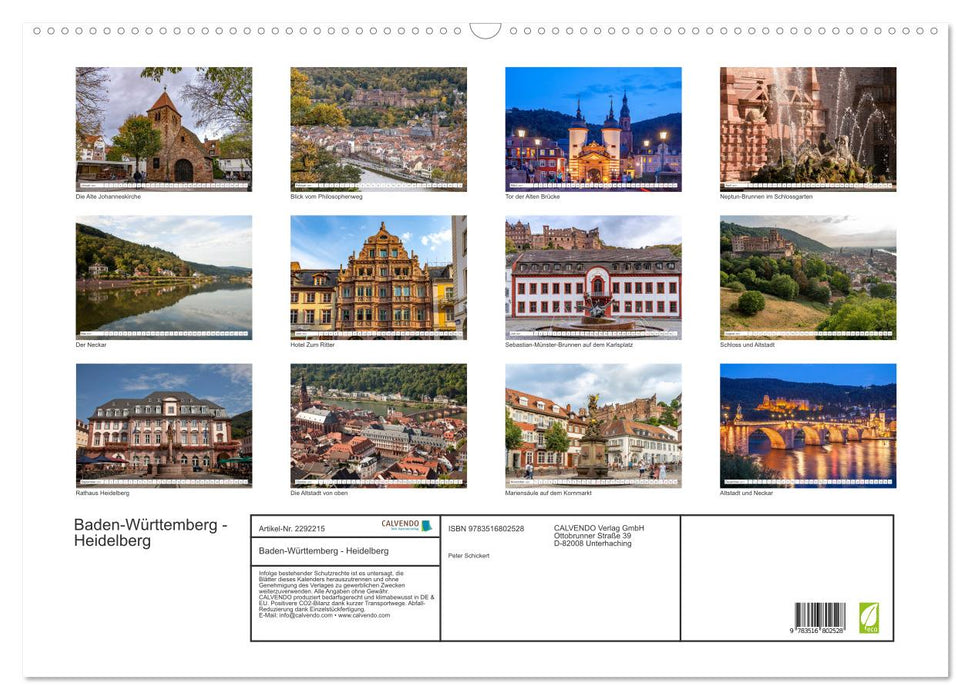Viewport: 971px width, 700px height.
Task: Open the Mariensäule auf dem Kornmarkt photo
Action: (593, 426)
